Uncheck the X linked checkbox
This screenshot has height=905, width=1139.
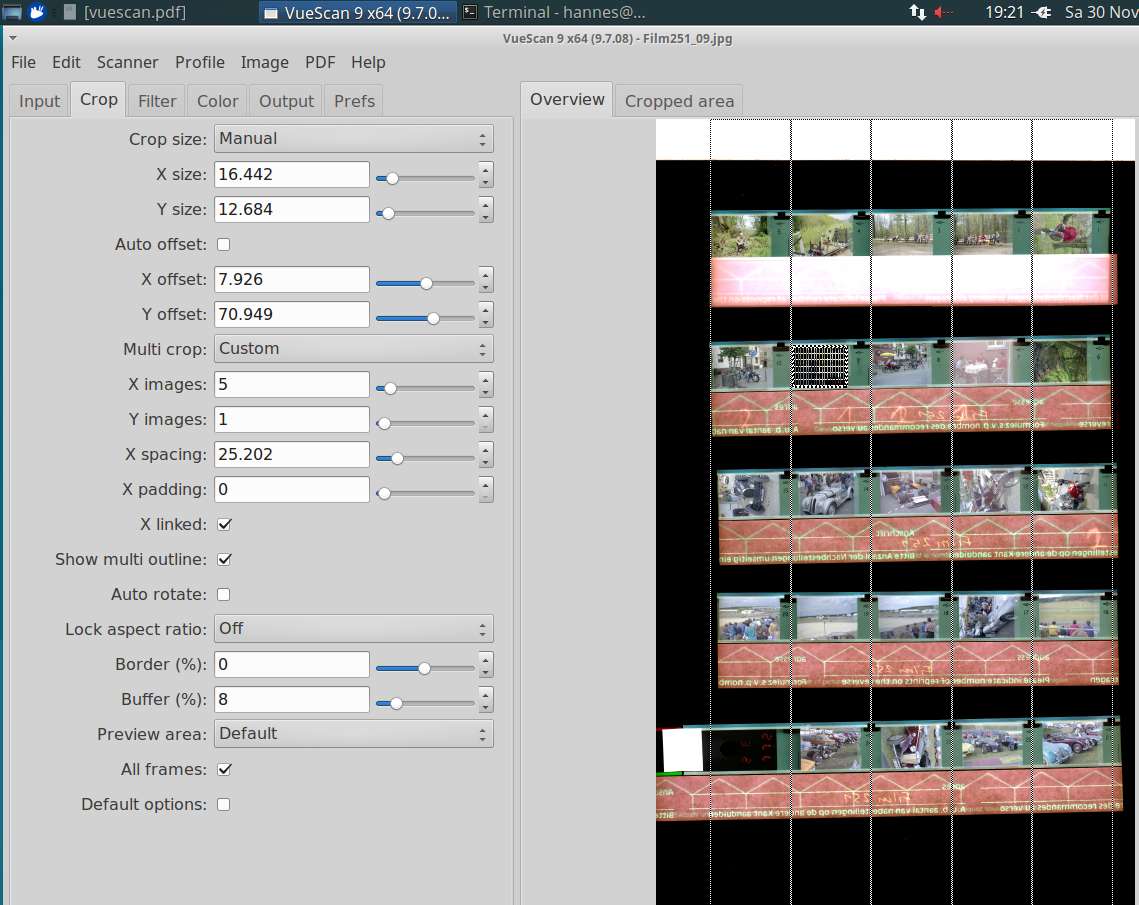click(x=224, y=524)
